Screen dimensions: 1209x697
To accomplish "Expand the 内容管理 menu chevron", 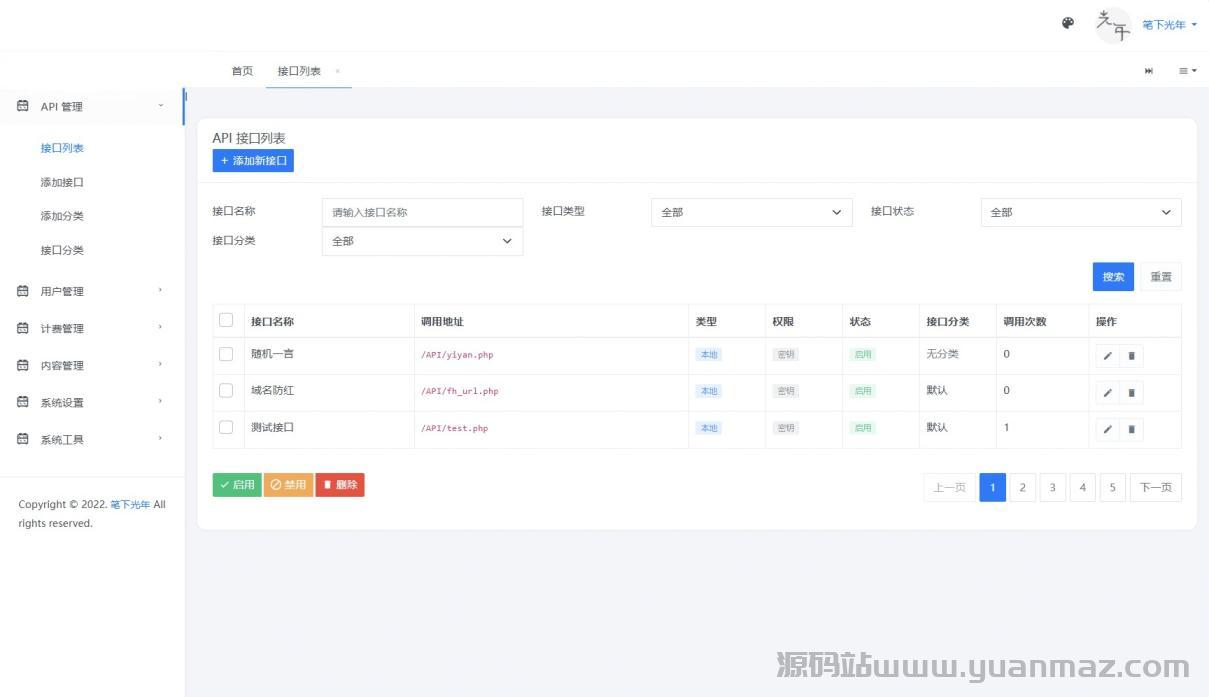I will point(160,364).
